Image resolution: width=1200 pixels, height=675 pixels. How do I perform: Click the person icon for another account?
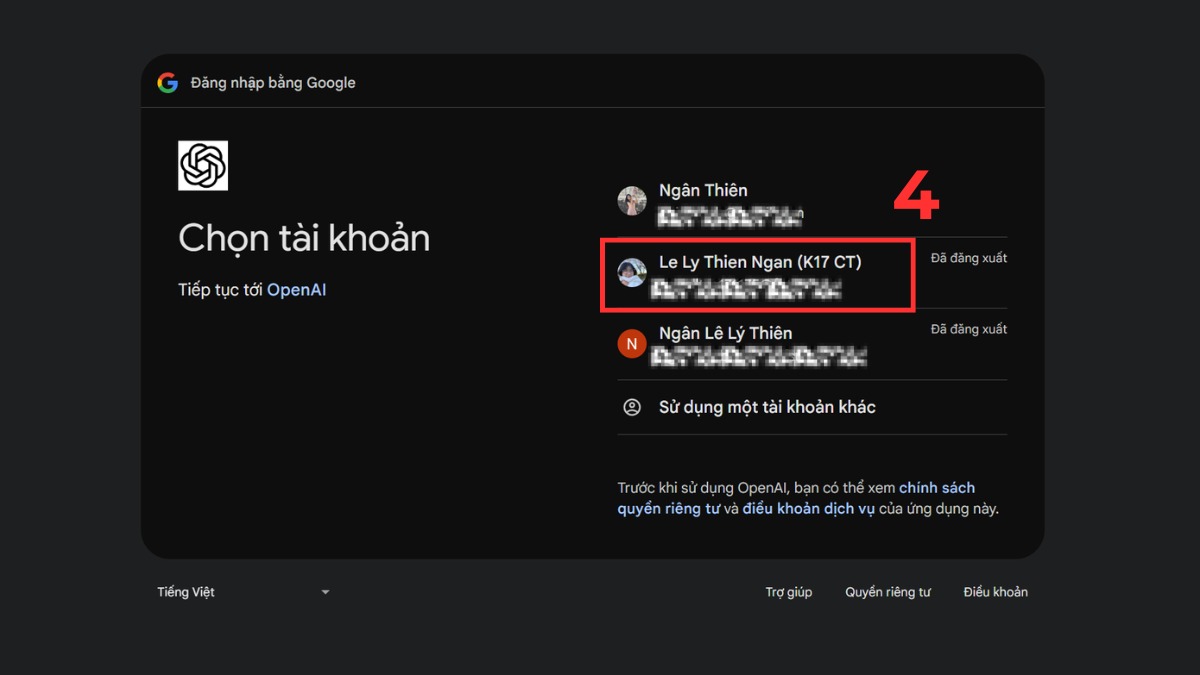click(632, 407)
